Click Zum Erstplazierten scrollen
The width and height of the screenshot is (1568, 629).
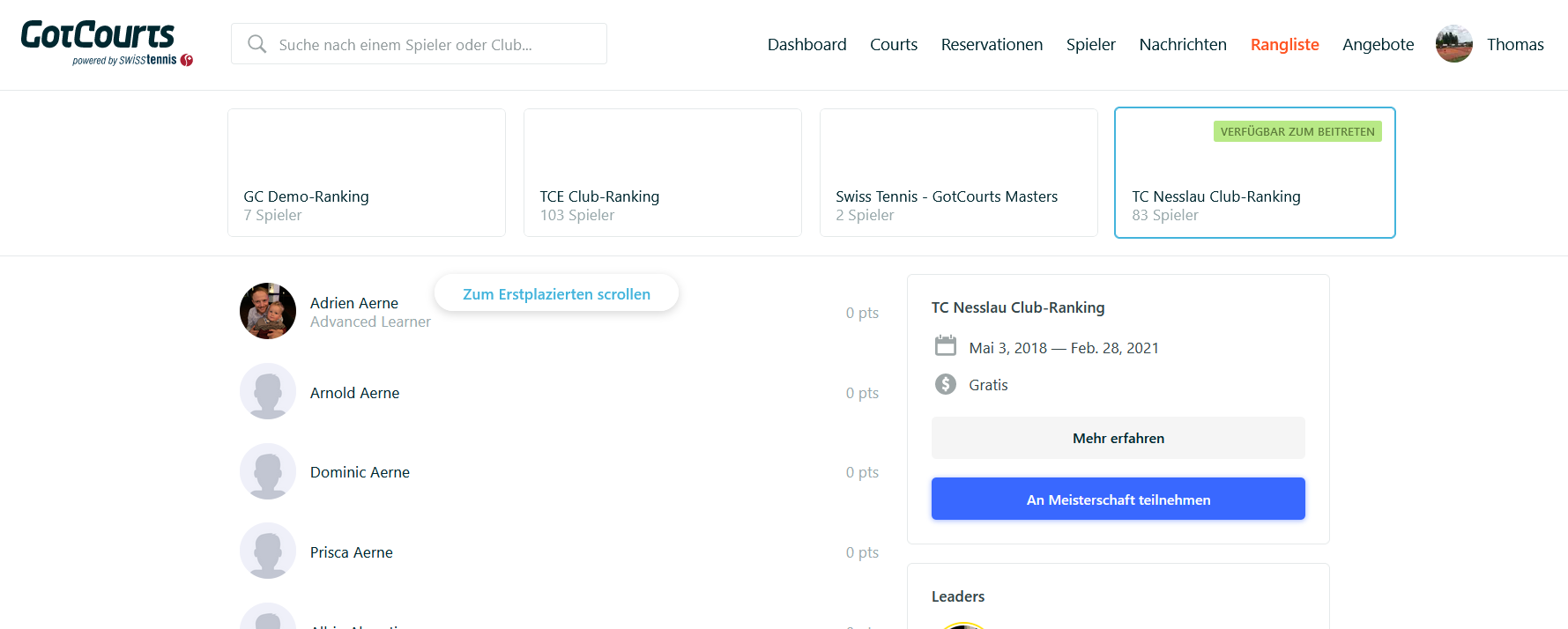tap(556, 293)
